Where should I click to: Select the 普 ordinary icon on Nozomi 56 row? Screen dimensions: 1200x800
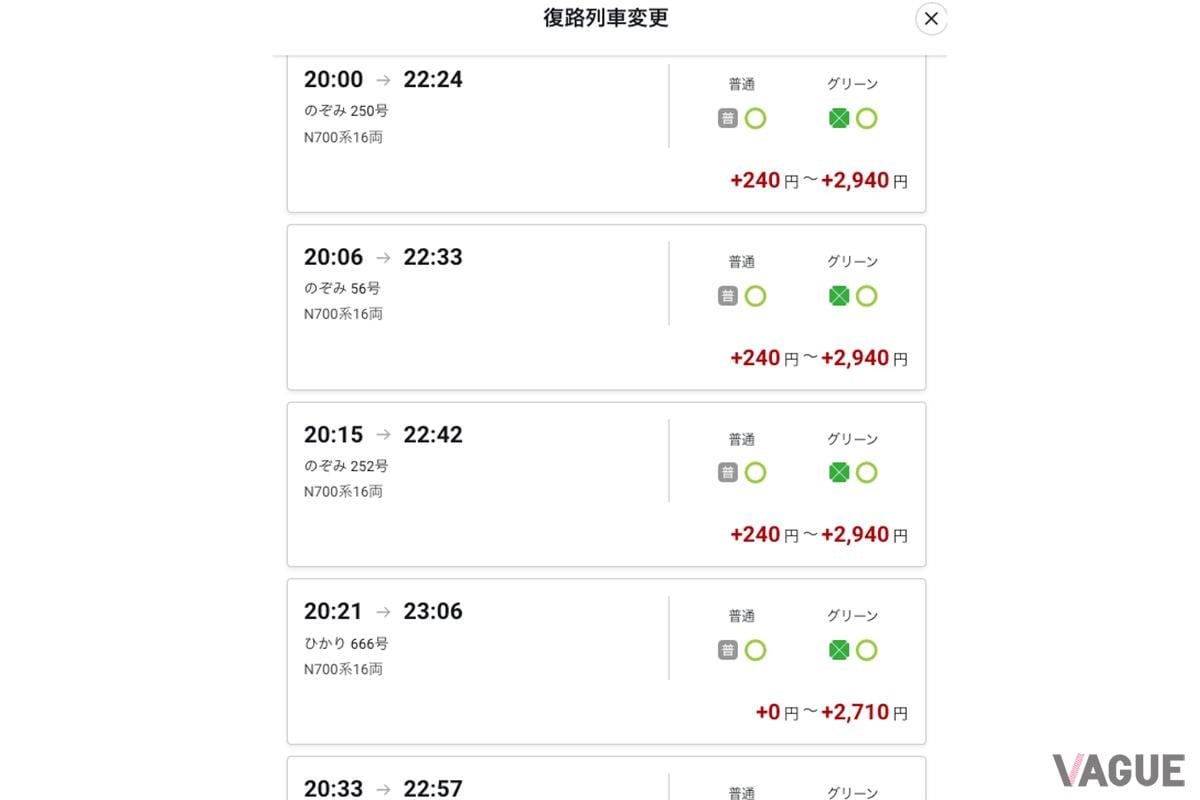[727, 296]
